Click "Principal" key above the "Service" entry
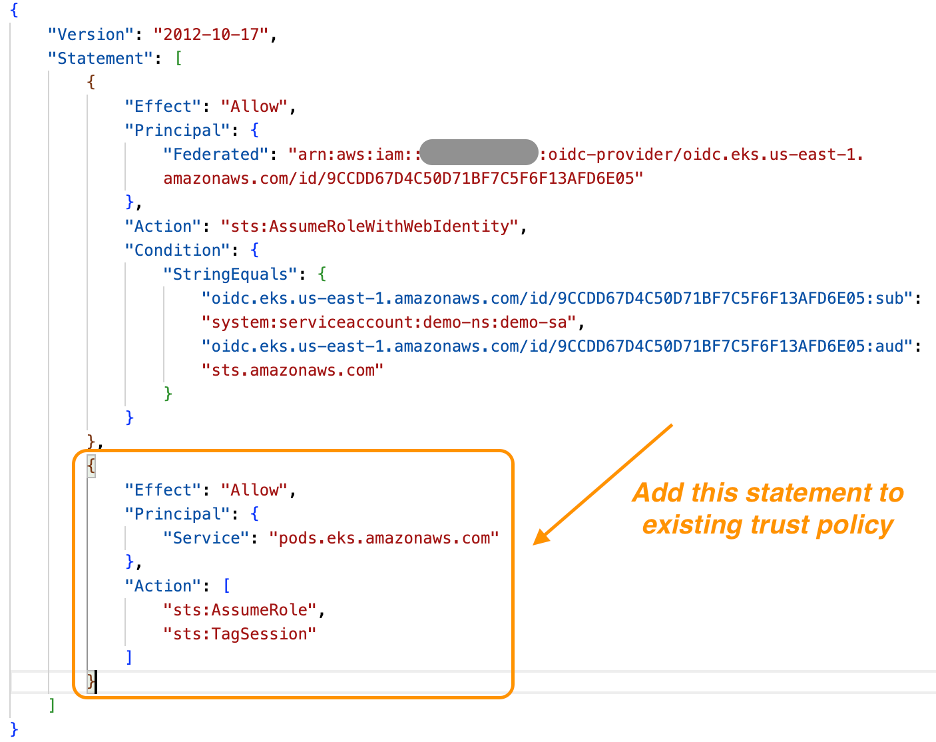The height and width of the screenshot is (742, 936). 177,514
